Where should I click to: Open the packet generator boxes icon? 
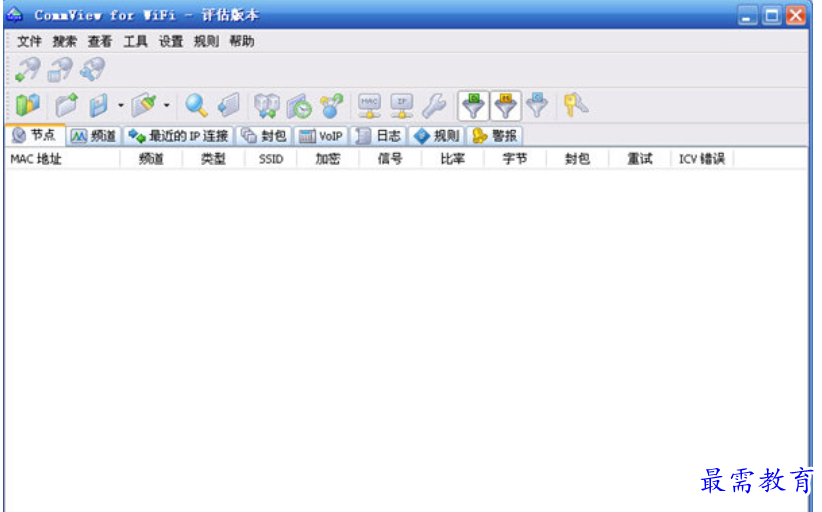(x=267, y=105)
